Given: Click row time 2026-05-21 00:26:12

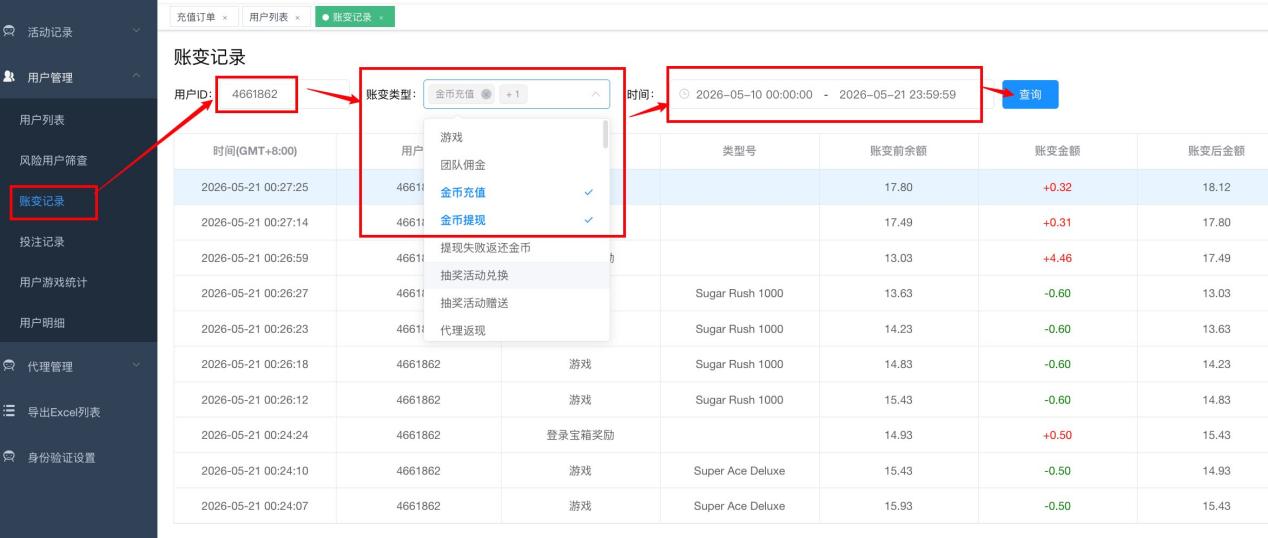Looking at the screenshot, I should [x=255, y=400].
